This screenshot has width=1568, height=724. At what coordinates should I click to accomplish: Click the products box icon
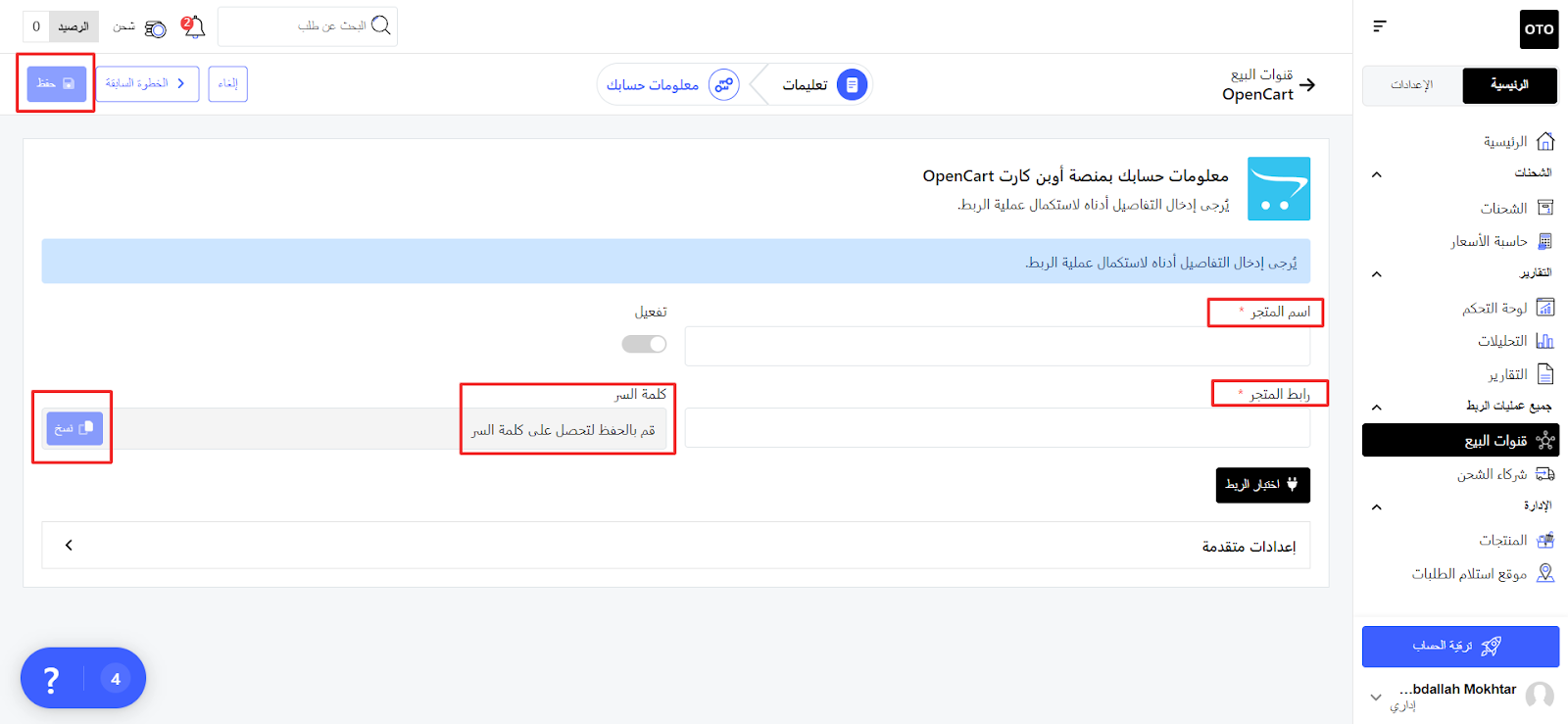point(1545,540)
